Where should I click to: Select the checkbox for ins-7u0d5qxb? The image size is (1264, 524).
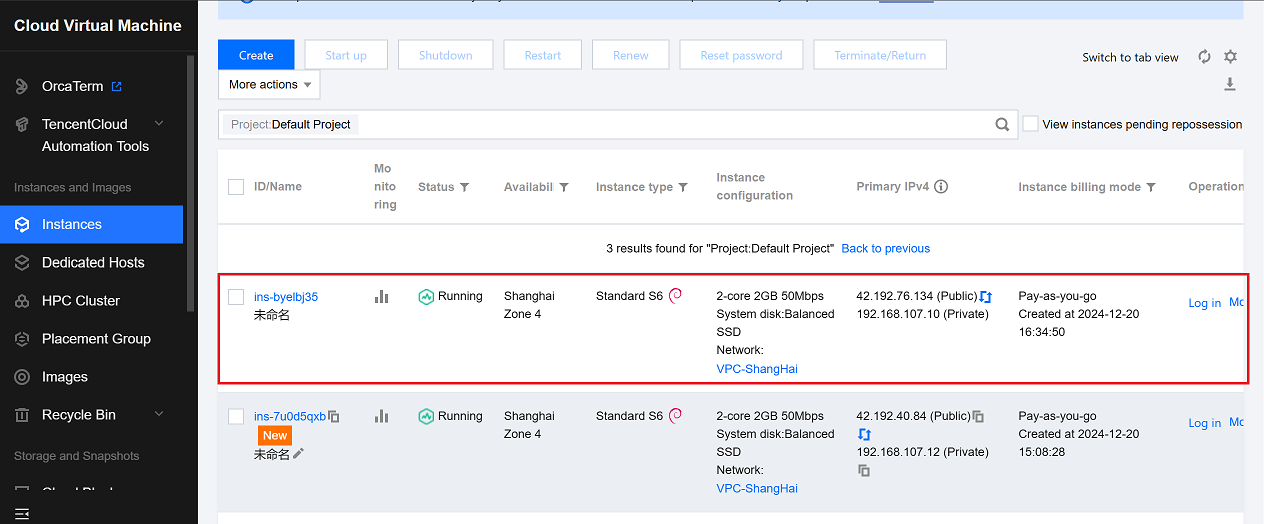(236, 416)
